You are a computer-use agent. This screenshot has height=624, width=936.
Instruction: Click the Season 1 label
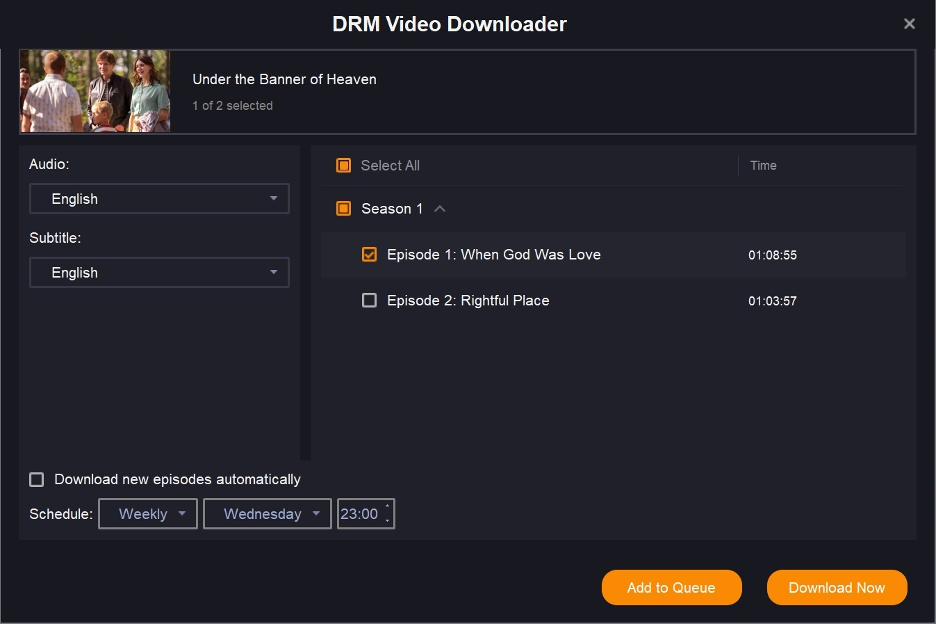(392, 209)
